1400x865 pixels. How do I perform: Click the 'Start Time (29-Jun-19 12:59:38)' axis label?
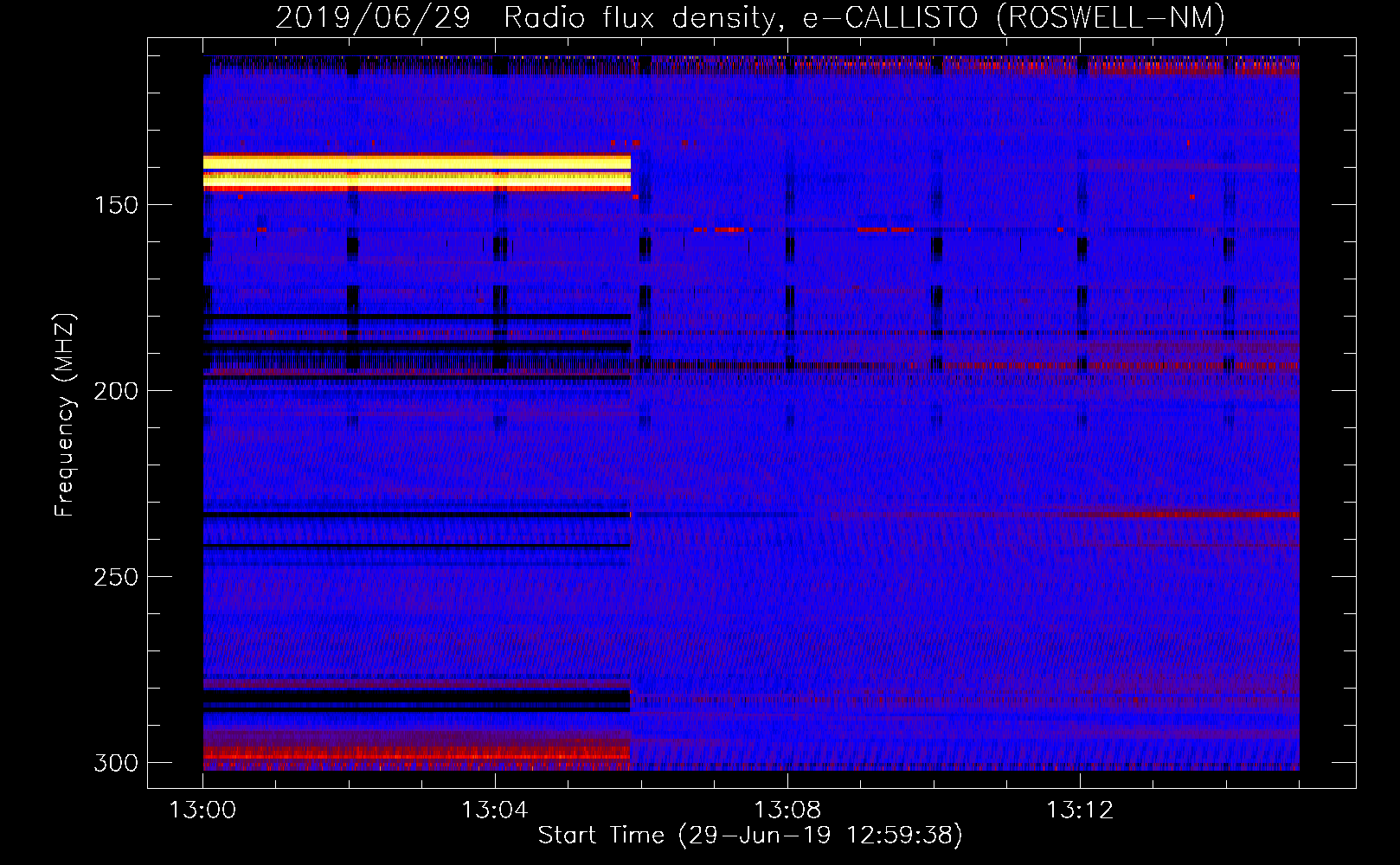[x=750, y=836]
